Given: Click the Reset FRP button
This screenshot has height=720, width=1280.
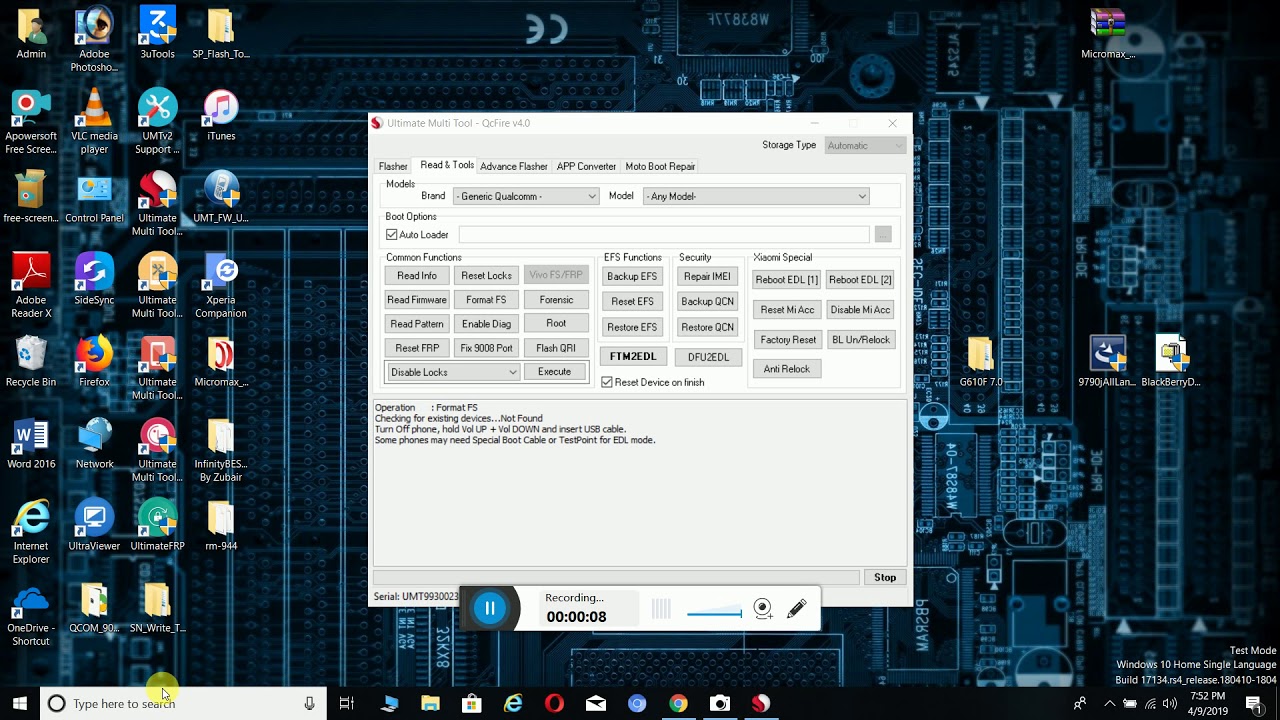Looking at the screenshot, I should pos(417,348).
